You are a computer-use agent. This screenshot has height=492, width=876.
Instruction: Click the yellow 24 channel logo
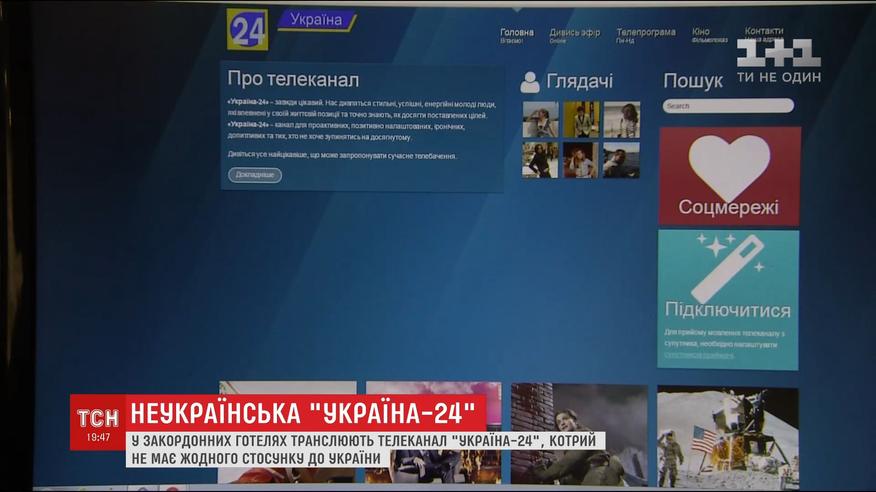click(x=247, y=30)
